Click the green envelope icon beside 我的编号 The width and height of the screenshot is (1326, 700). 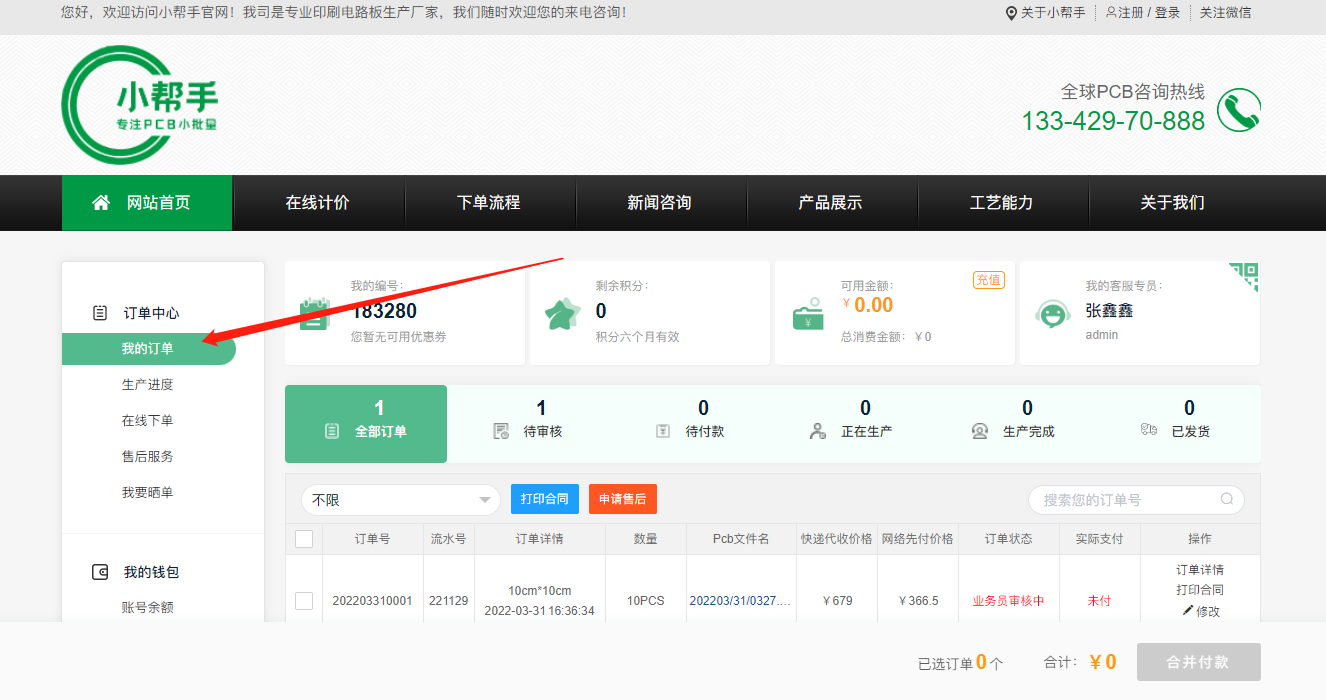point(313,313)
